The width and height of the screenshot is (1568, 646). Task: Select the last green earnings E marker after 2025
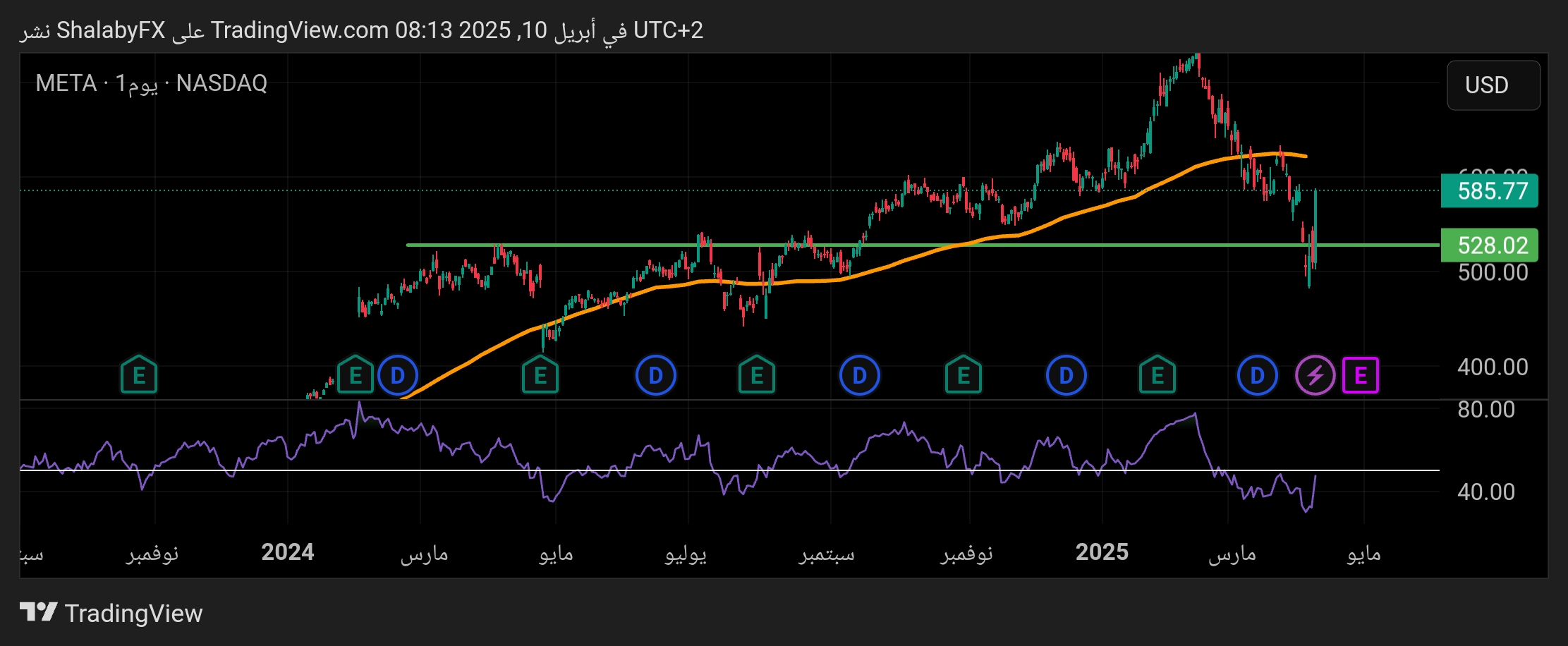click(1157, 375)
